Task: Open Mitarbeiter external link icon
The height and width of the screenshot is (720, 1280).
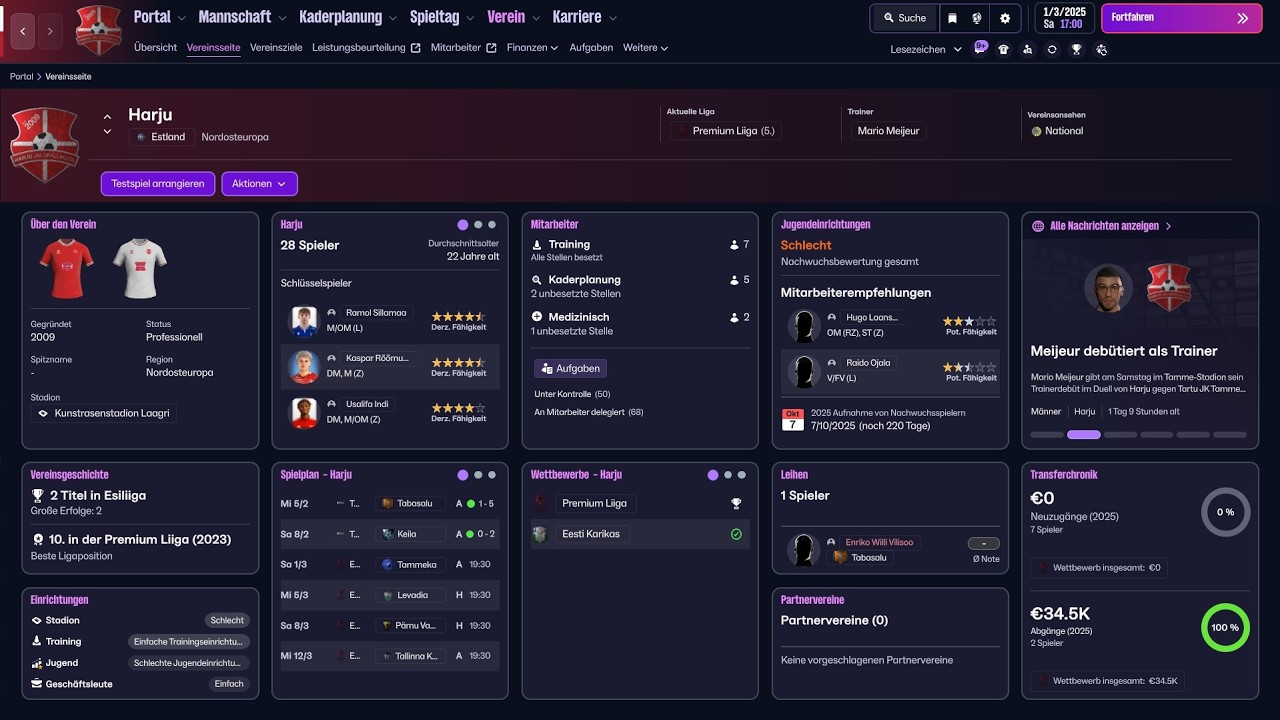Action: coord(491,48)
